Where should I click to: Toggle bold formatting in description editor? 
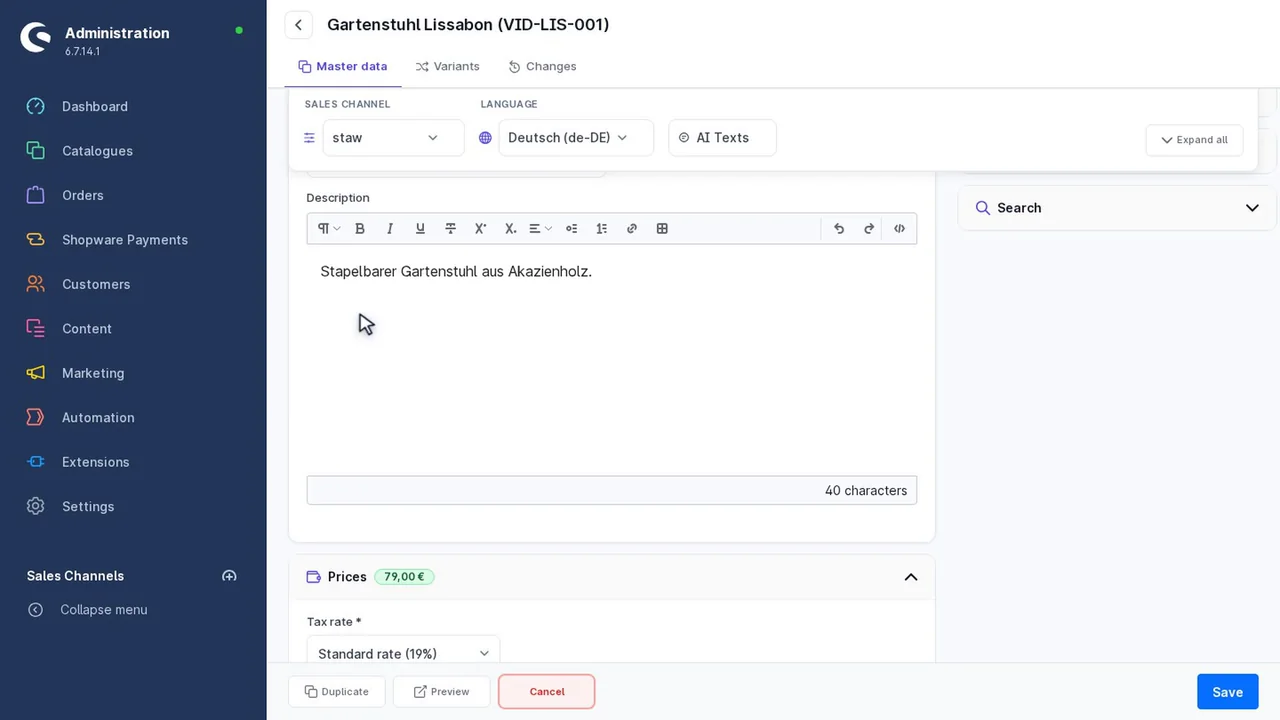360,229
